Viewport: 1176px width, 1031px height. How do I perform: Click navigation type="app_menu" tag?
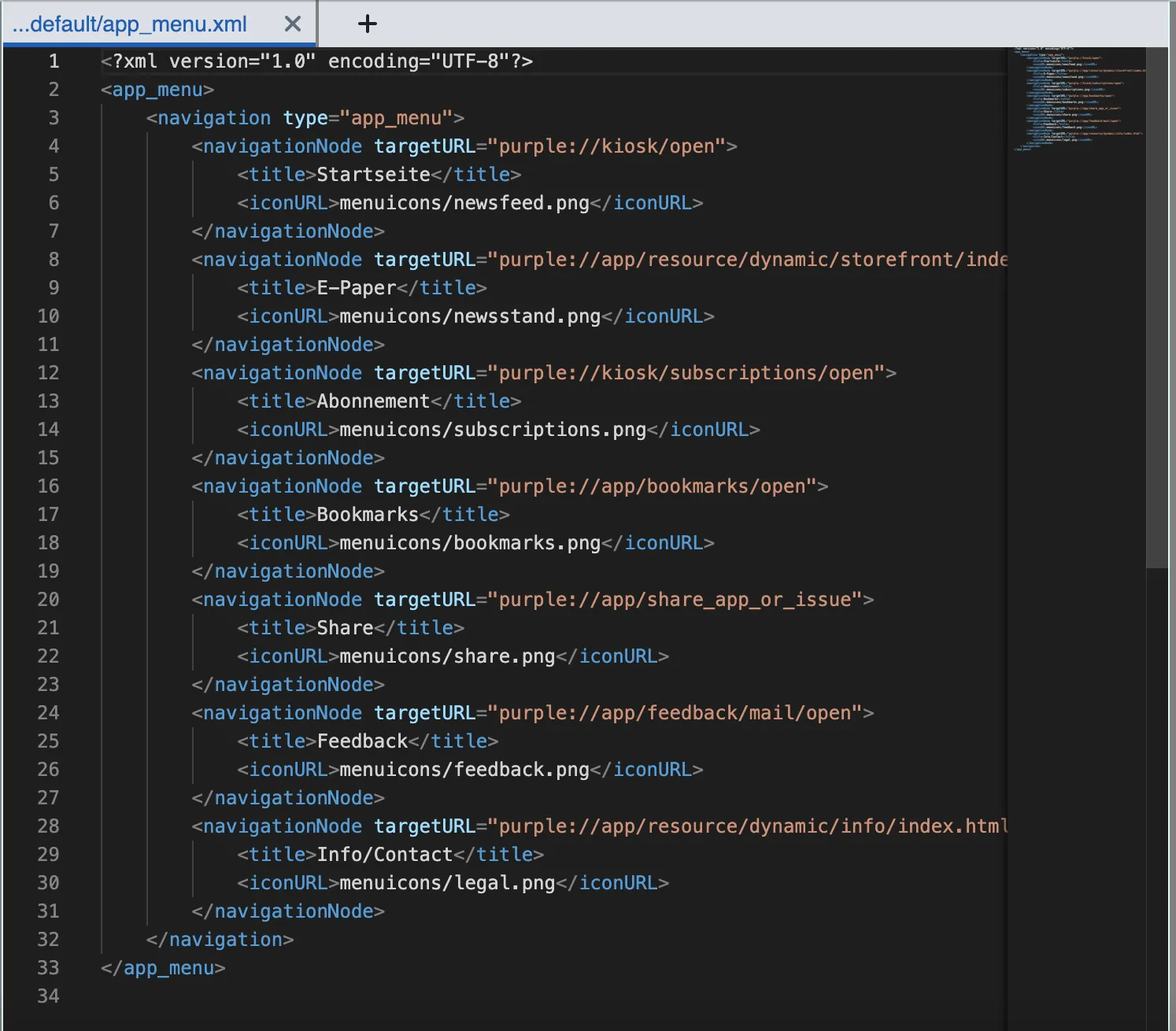click(x=305, y=118)
